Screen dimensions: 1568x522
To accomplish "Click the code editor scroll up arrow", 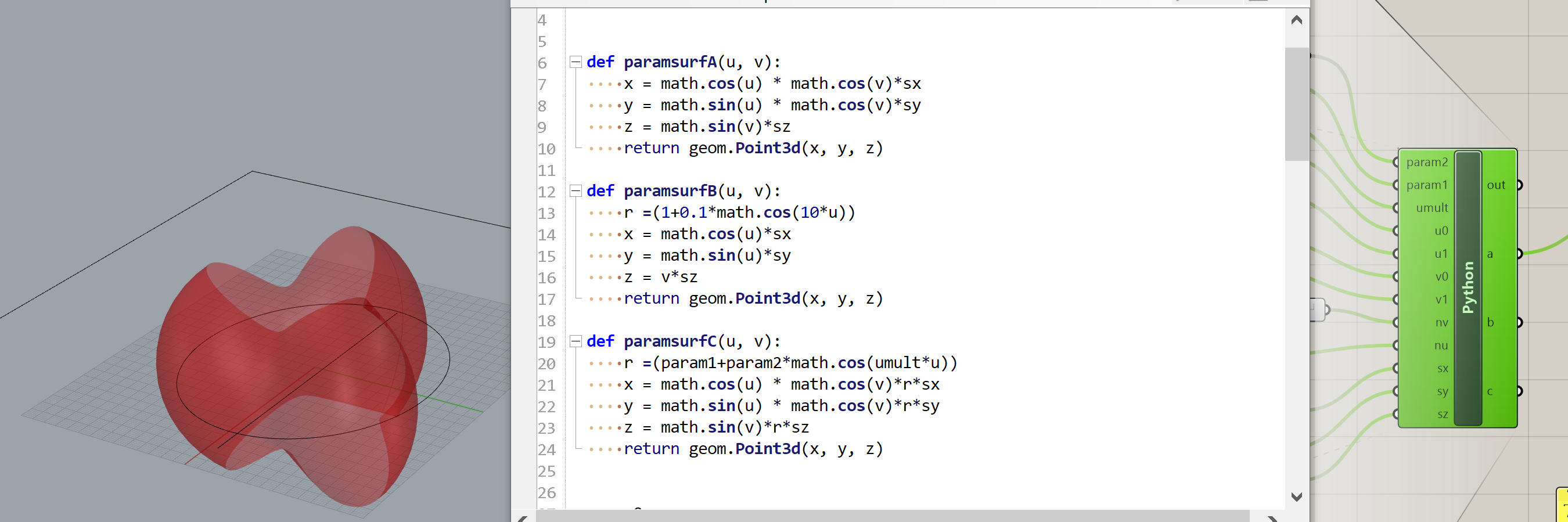I will tap(1297, 20).
